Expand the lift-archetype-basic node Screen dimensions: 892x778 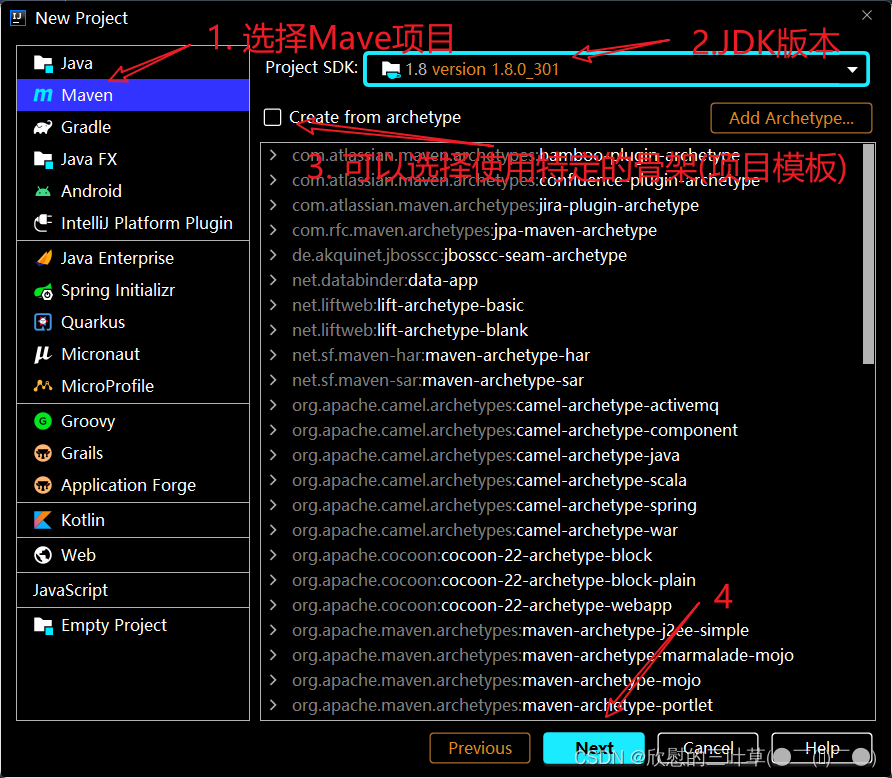tap(274, 305)
